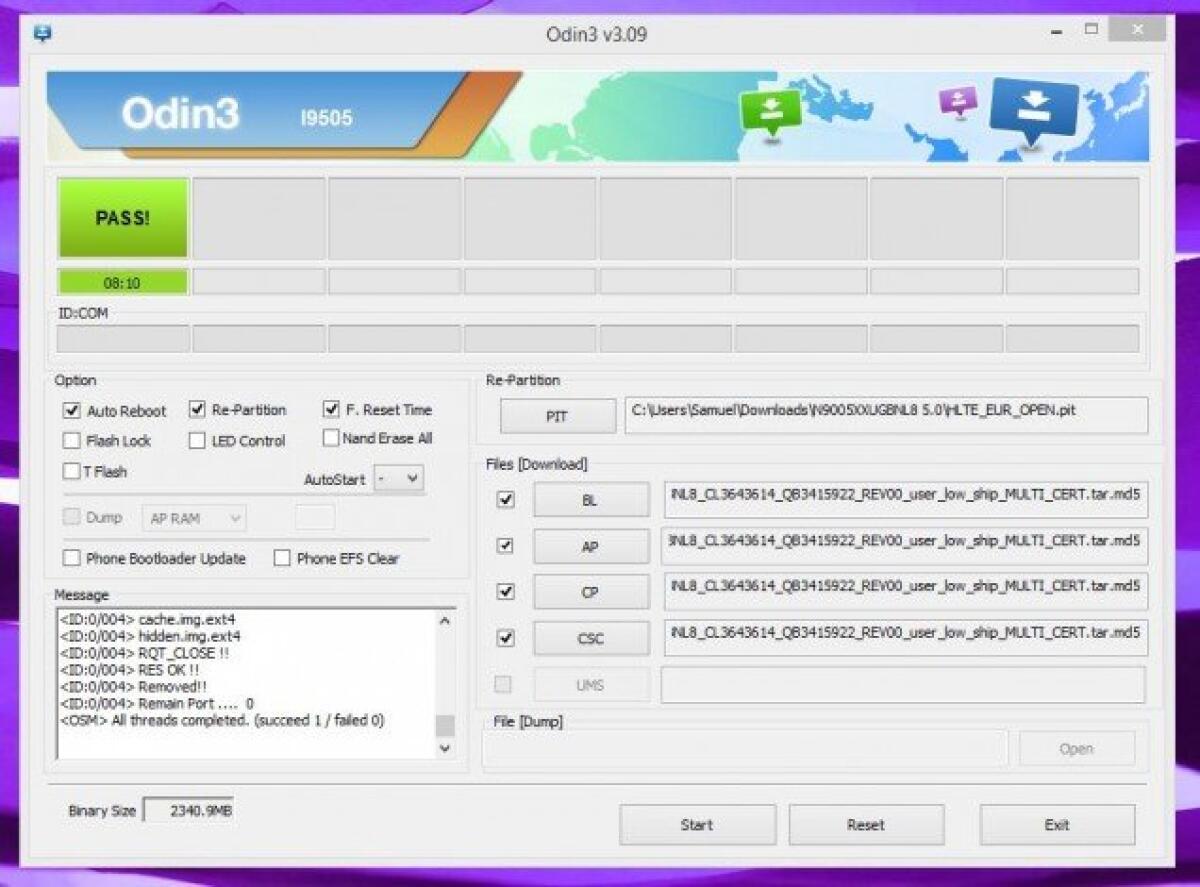1200x887 pixels.
Task: Enable Phone EFS Clear
Action: tap(281, 559)
